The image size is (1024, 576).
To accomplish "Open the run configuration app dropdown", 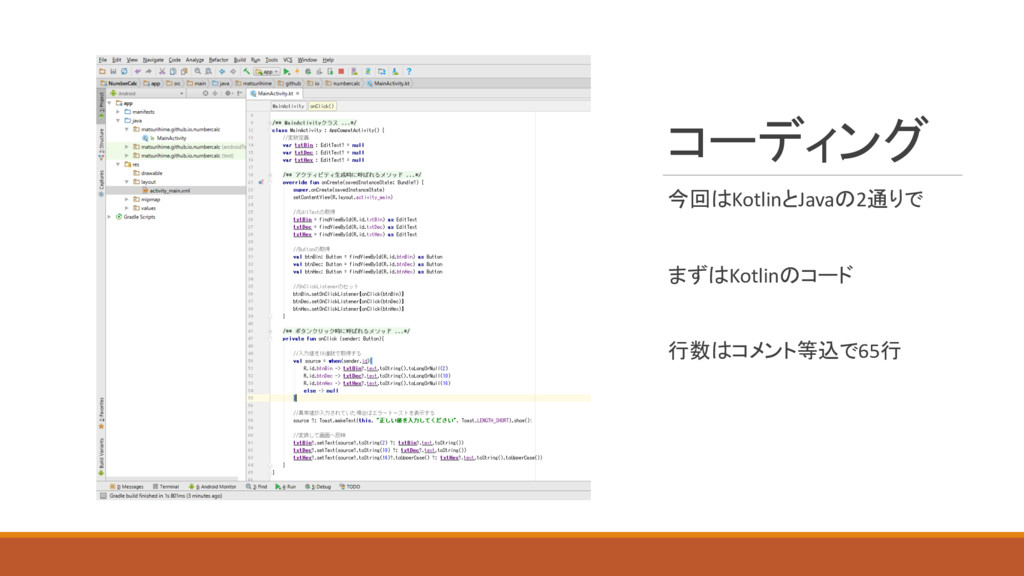I will click(x=267, y=71).
